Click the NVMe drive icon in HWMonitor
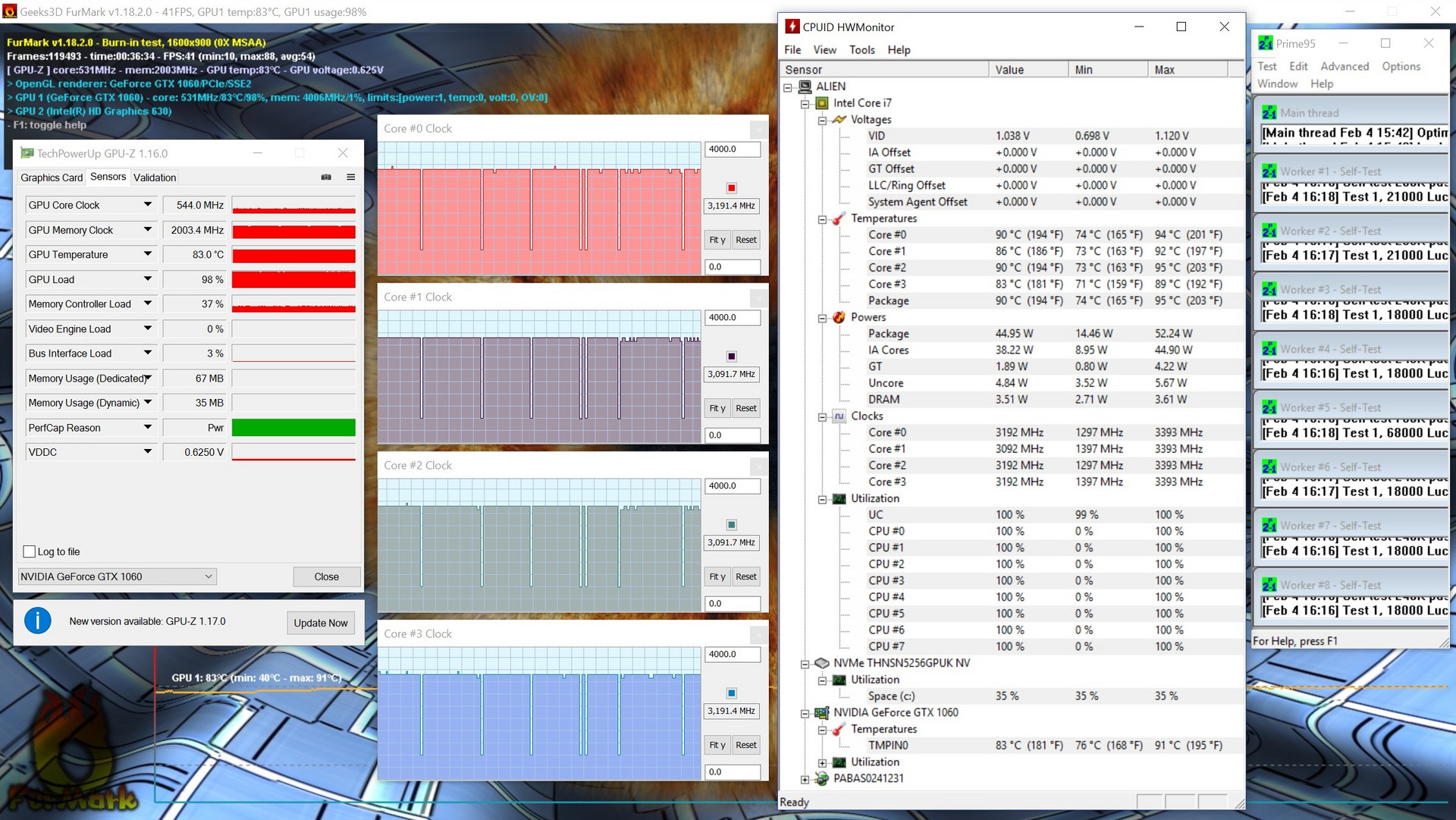Viewport: 1456px width, 820px height. (x=822, y=663)
